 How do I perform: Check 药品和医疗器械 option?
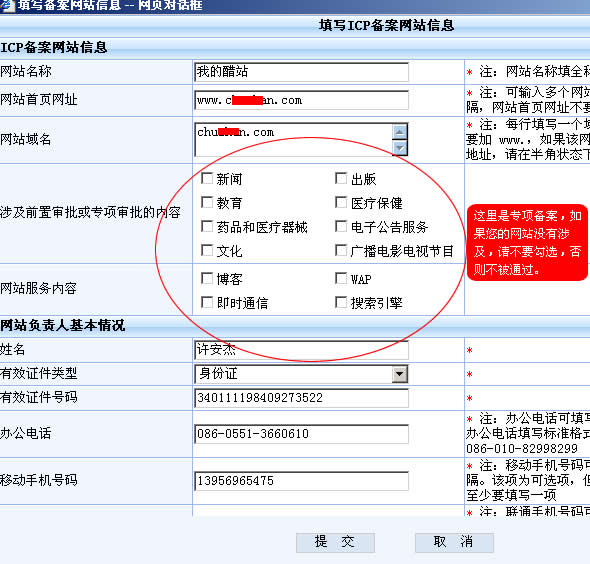tap(207, 227)
